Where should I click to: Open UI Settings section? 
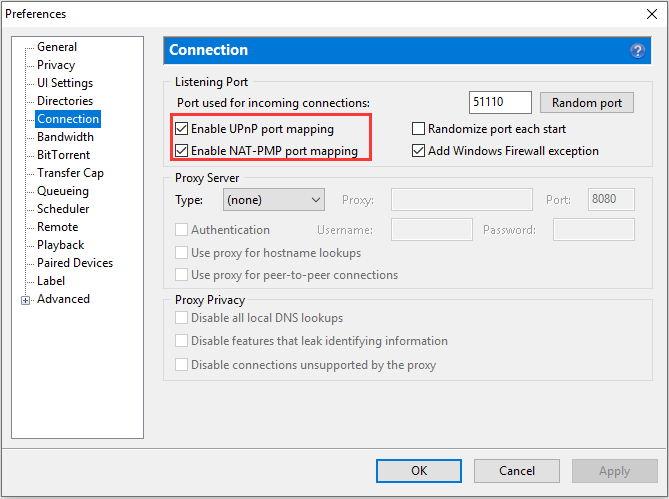pyautogui.click(x=65, y=83)
